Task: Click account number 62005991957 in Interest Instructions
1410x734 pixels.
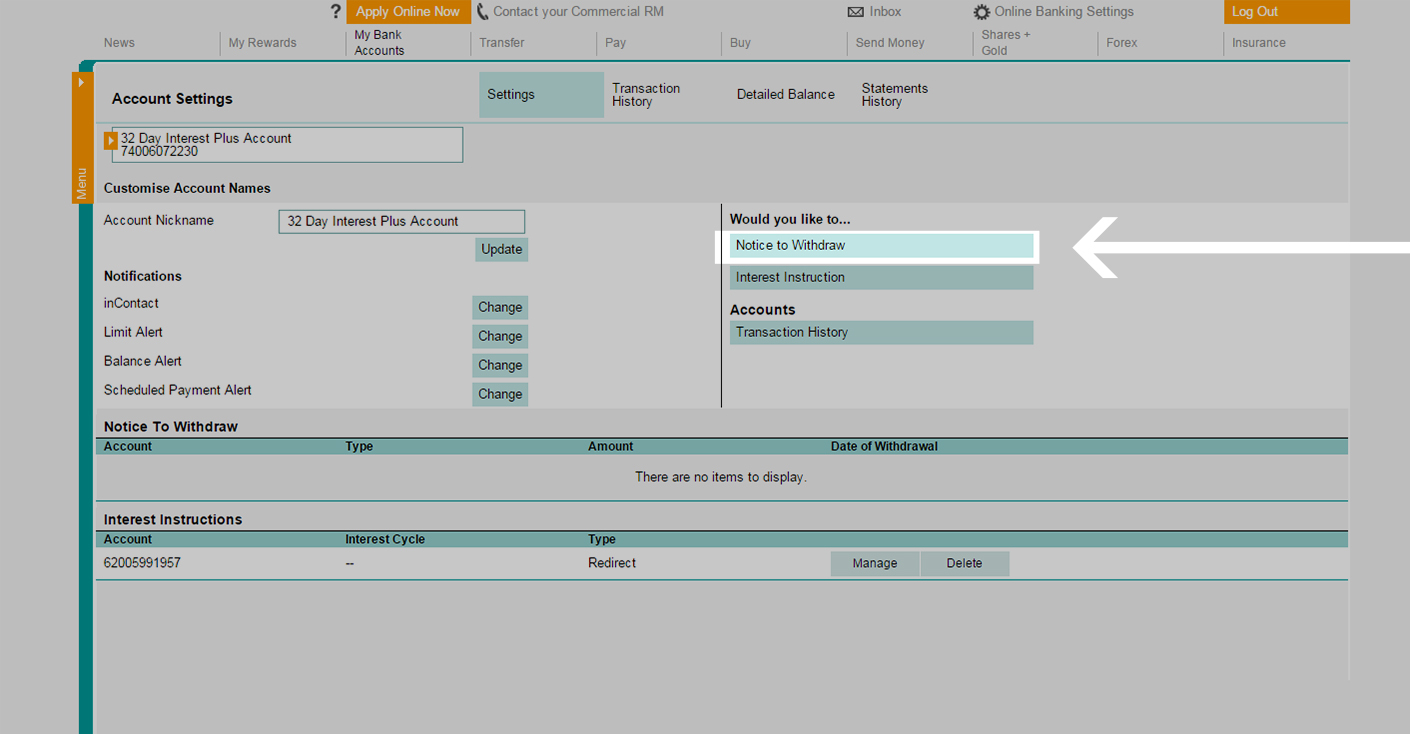Action: pos(142,563)
